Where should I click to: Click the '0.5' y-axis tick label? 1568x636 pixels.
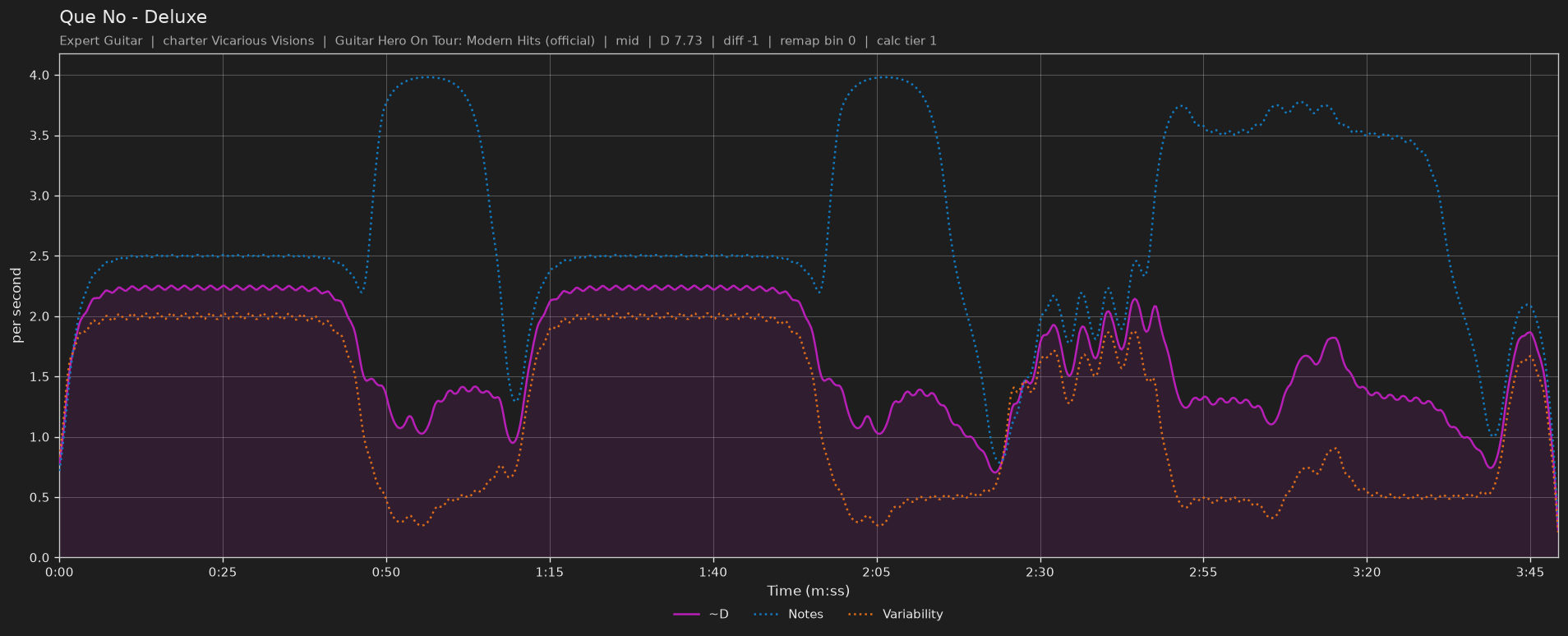click(x=40, y=498)
